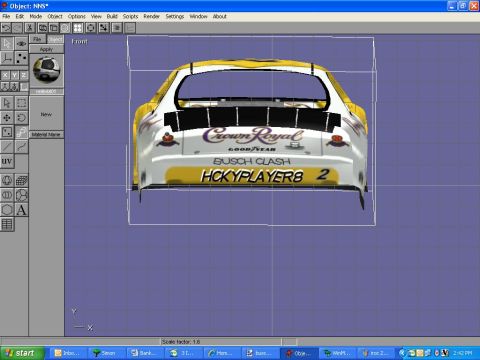The width and height of the screenshot is (480, 360).
Task: Select the Text A tool
Action: coord(21,210)
